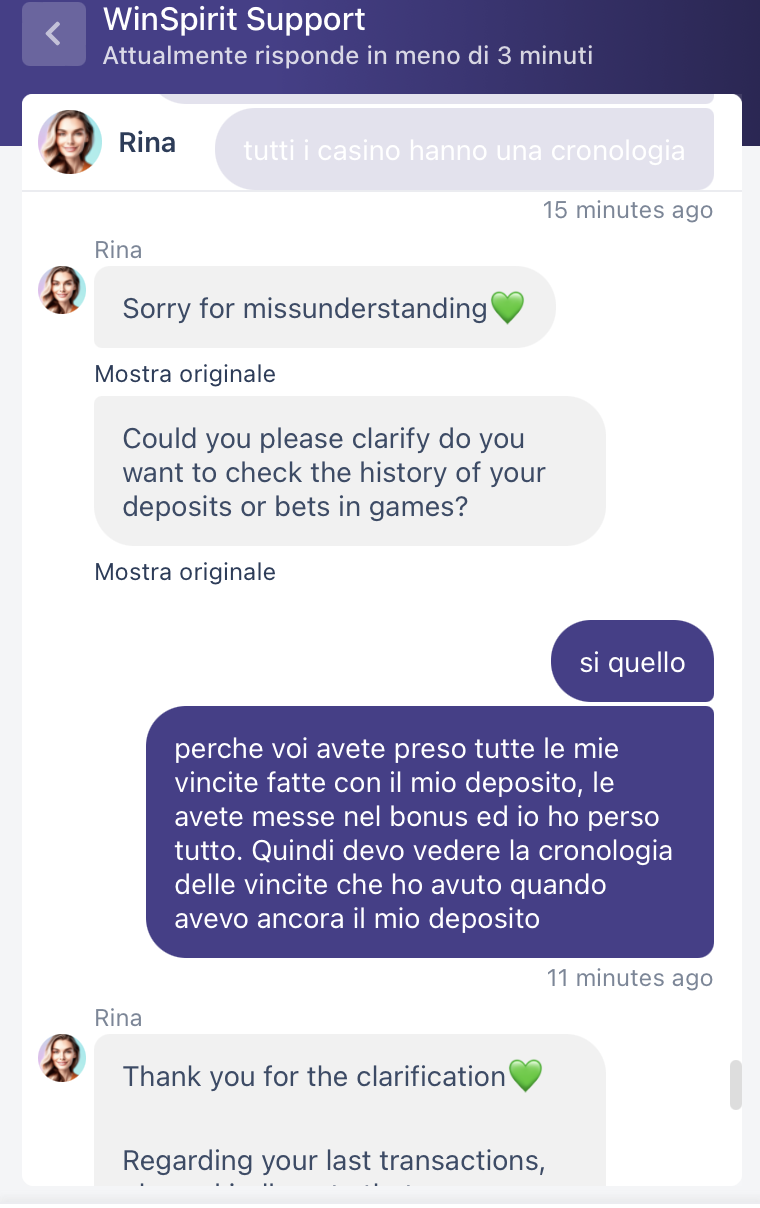The width and height of the screenshot is (760, 1208).
Task: Click the green heart after "Thank you for the clarification"
Action: pyautogui.click(x=525, y=1076)
